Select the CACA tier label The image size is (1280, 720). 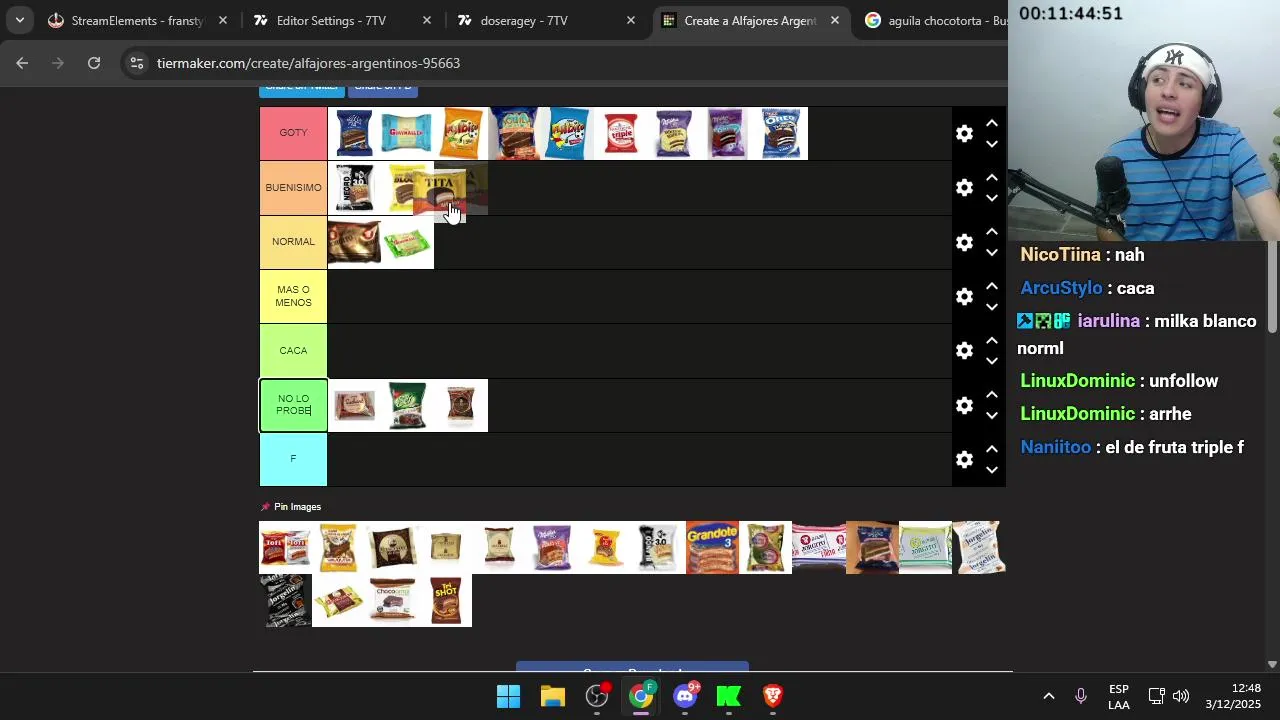tap(293, 351)
